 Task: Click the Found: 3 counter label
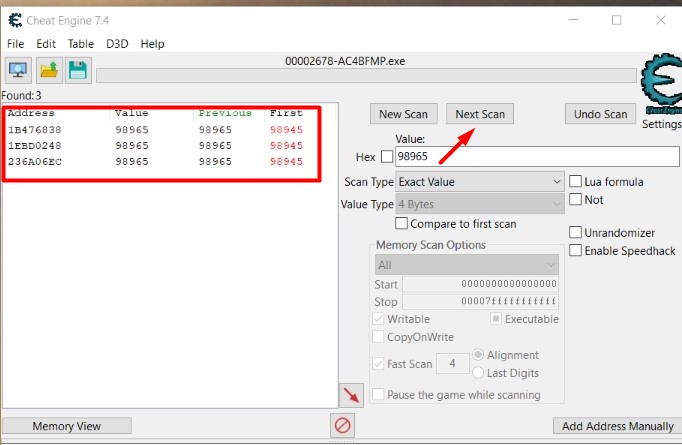tap(21, 95)
